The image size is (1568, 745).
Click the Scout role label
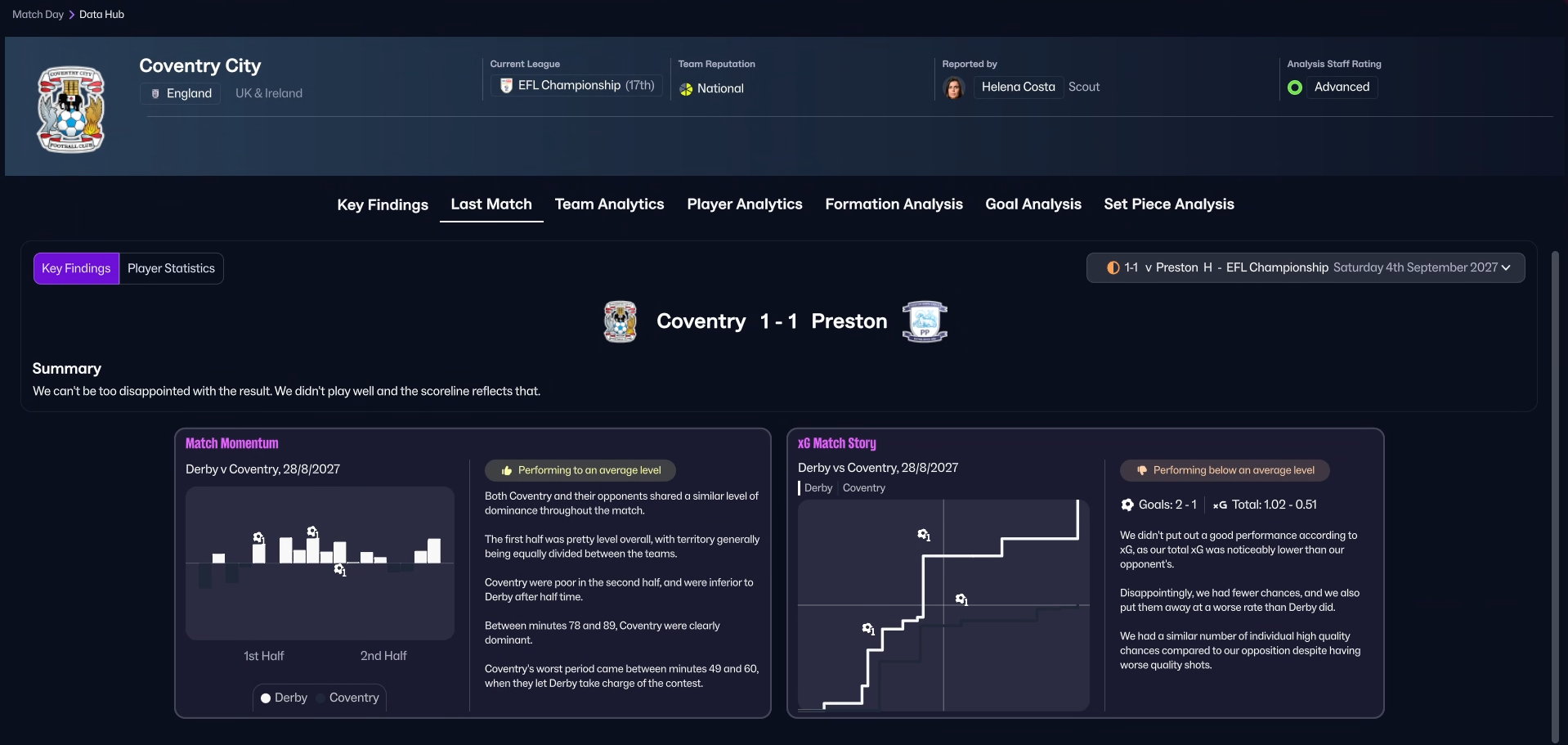pyautogui.click(x=1084, y=88)
